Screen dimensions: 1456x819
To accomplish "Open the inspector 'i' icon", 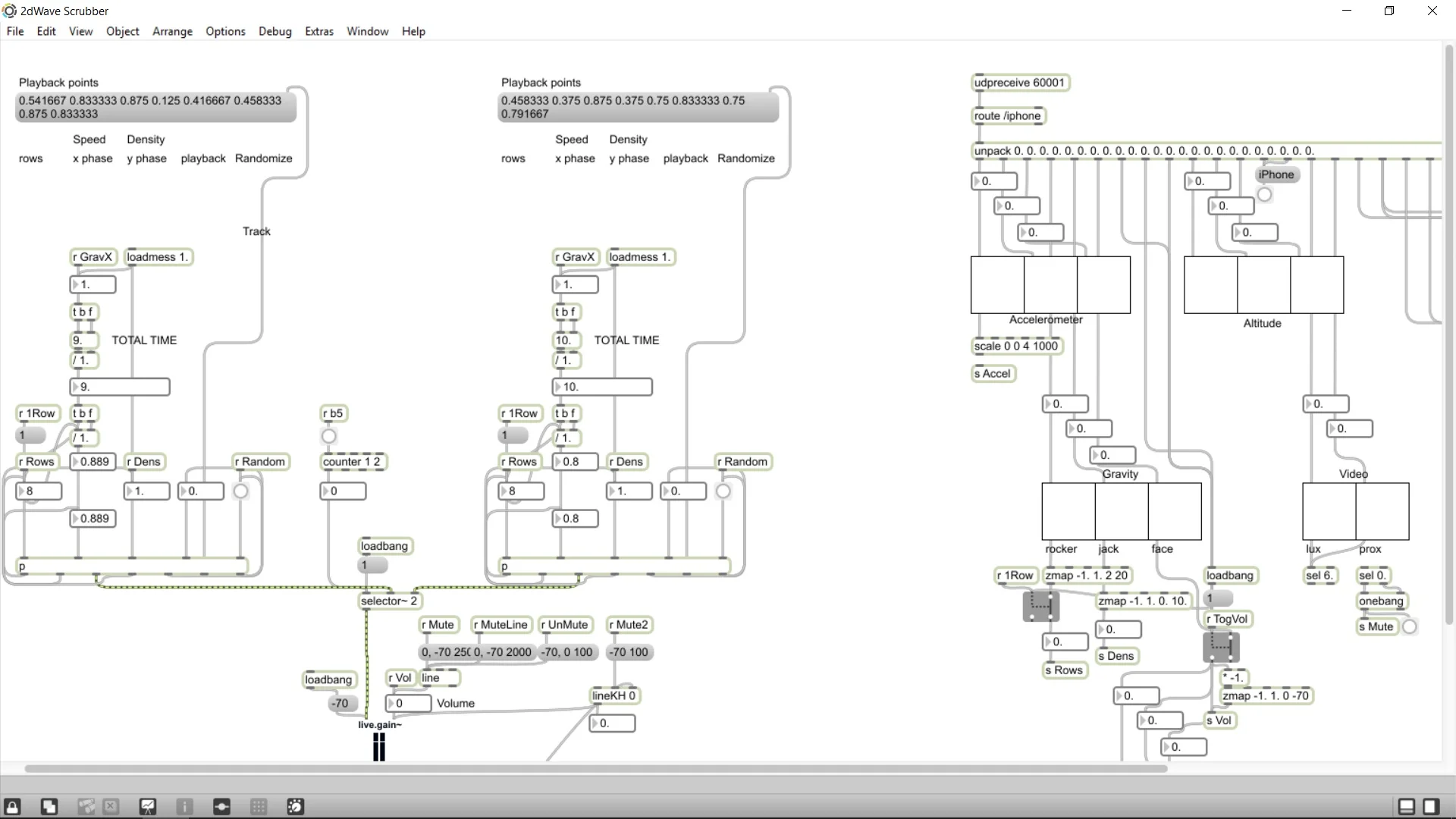I will click(185, 807).
